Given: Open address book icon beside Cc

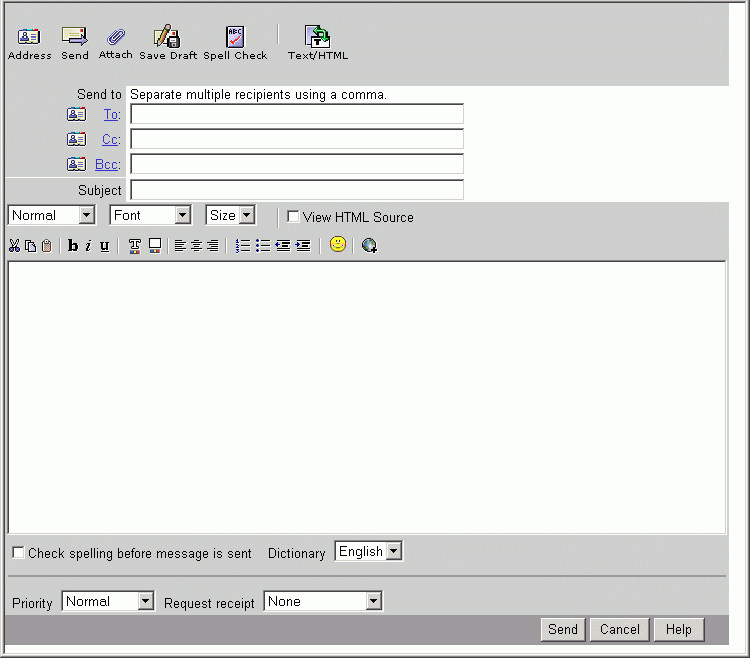Looking at the screenshot, I should pos(77,139).
